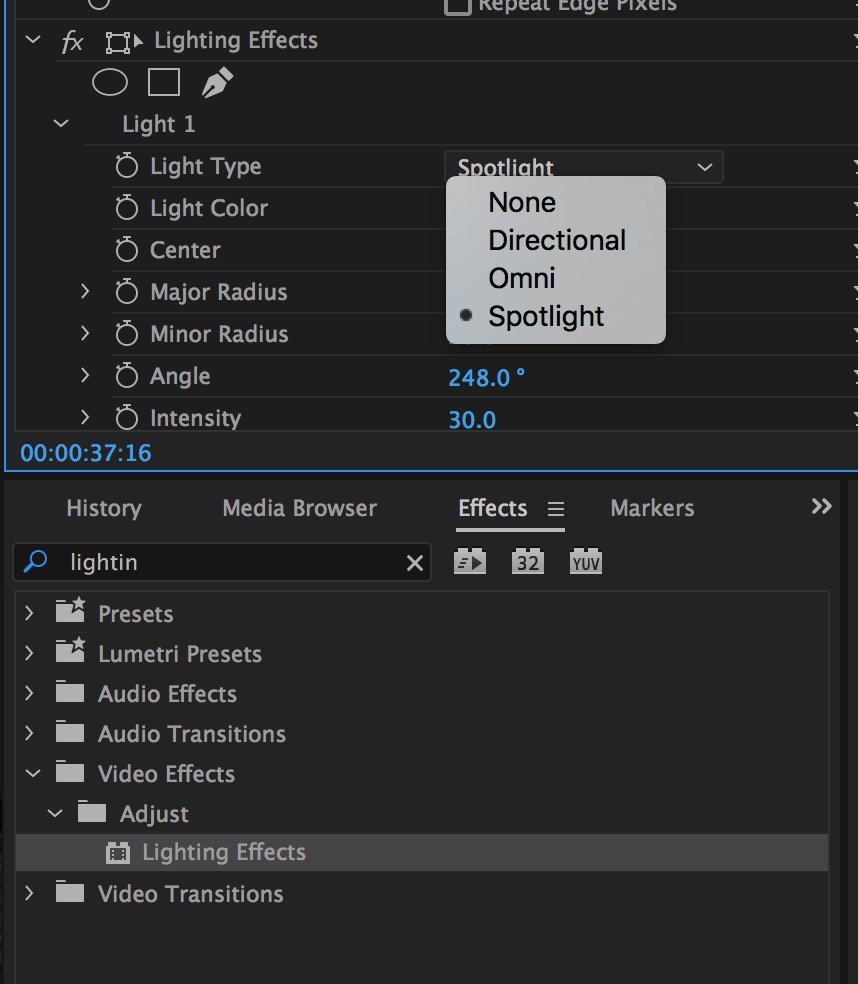The width and height of the screenshot is (858, 984).
Task: Click the Intensity value 30.0
Action: tap(472, 420)
